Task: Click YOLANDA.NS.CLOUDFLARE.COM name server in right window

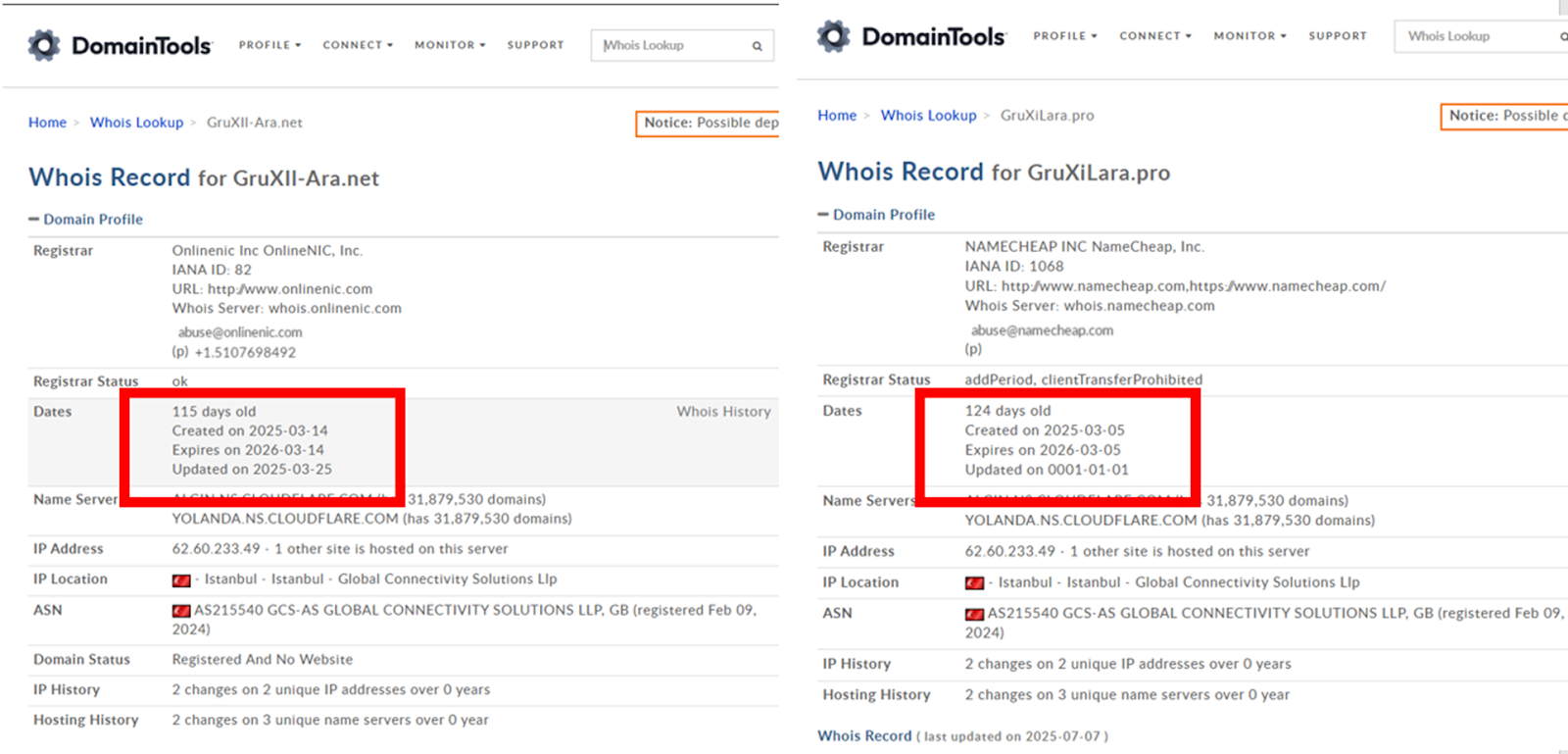Action: pyautogui.click(x=1081, y=521)
